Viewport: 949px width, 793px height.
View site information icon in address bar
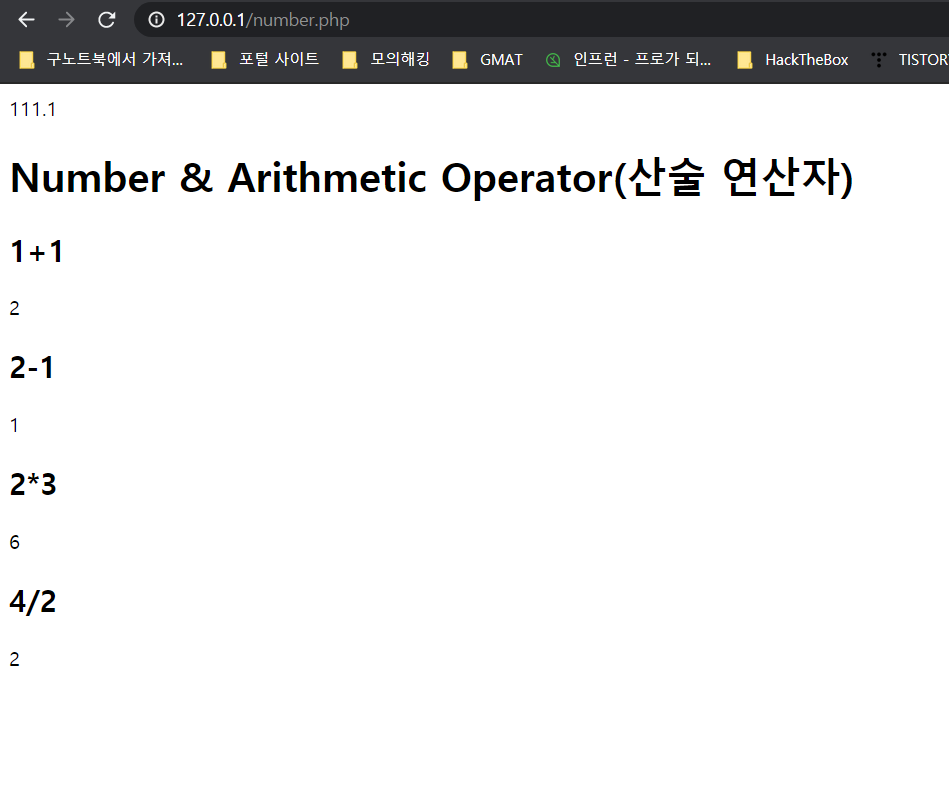point(156,20)
